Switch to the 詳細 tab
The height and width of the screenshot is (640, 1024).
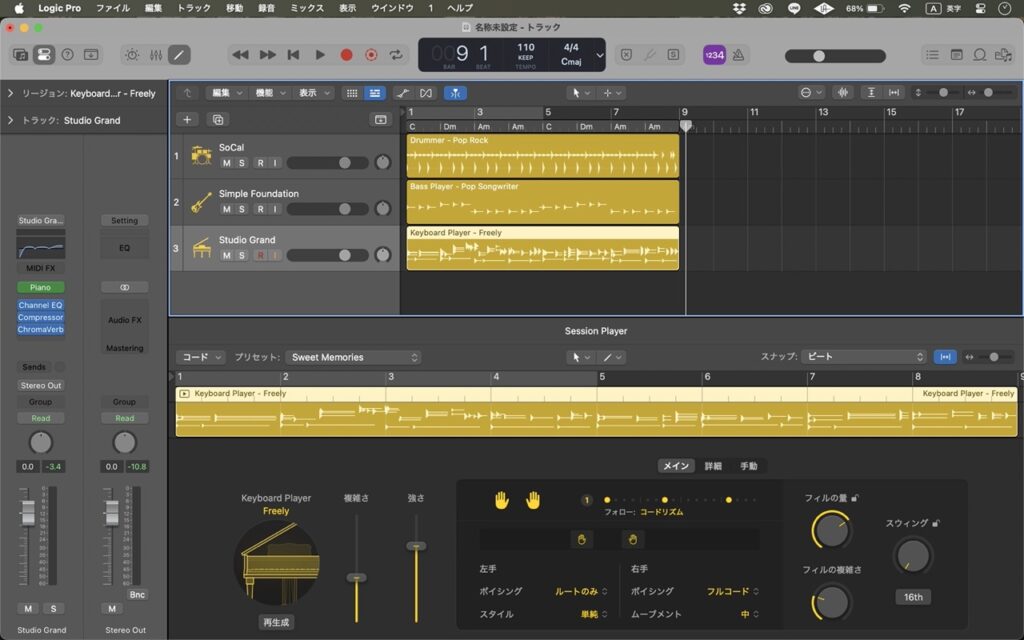[x=713, y=466]
